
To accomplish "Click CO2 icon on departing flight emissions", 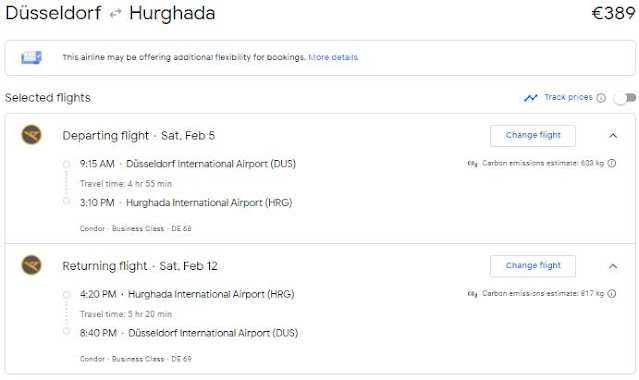I will coord(472,163).
